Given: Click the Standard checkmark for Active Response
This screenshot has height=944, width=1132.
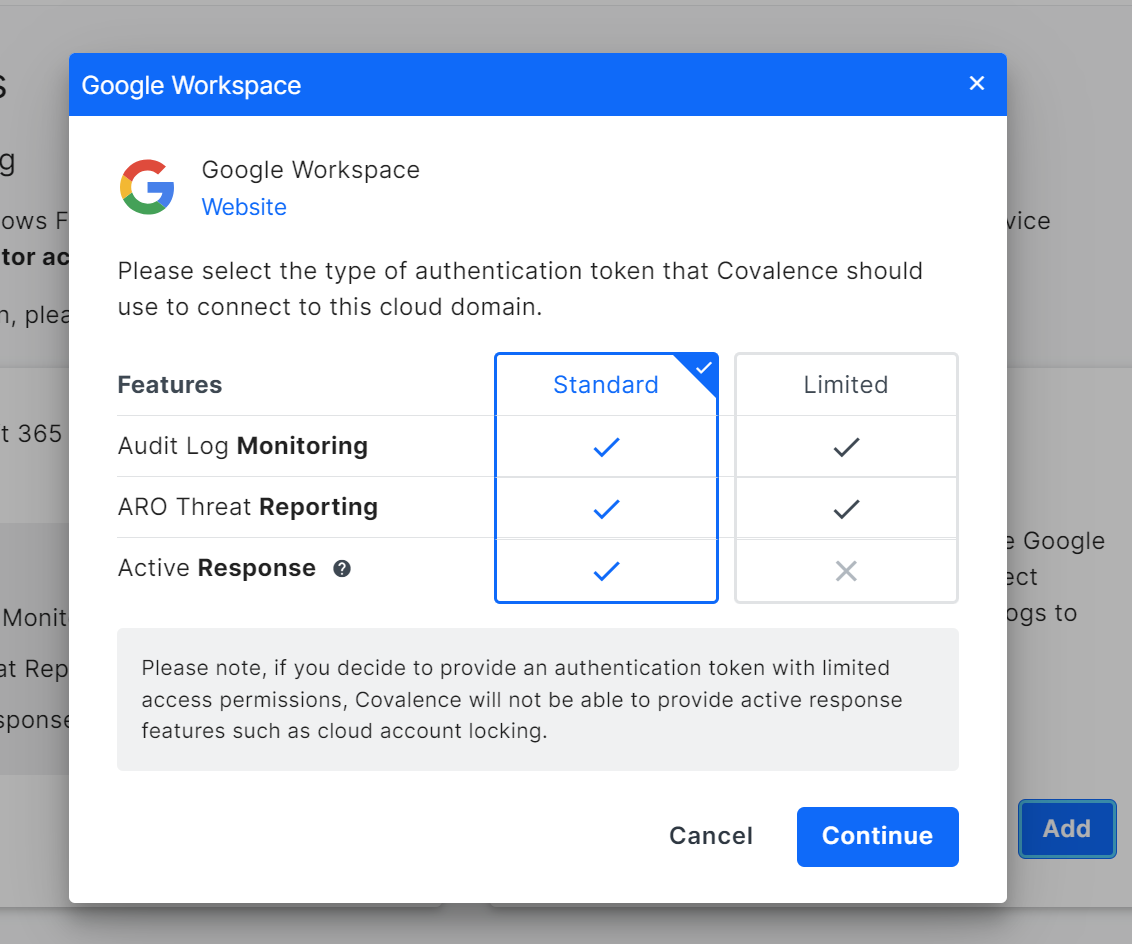Looking at the screenshot, I should click(x=606, y=571).
